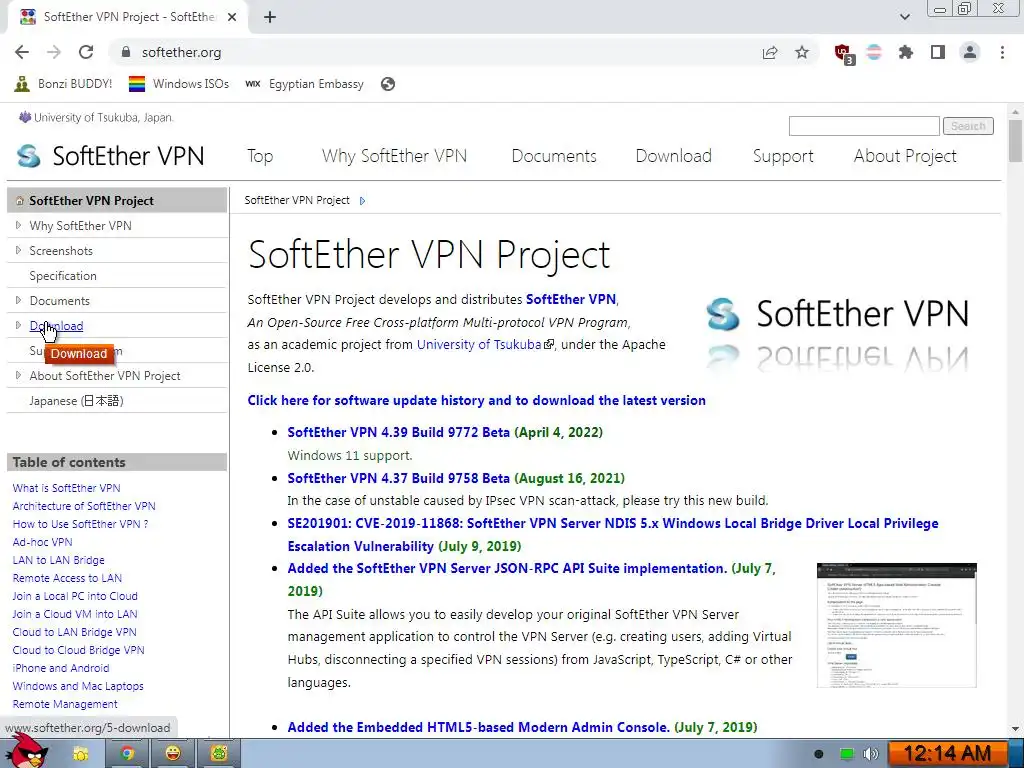Bookmark this page with the star icon
The width and height of the screenshot is (1024, 768).
pos(802,52)
